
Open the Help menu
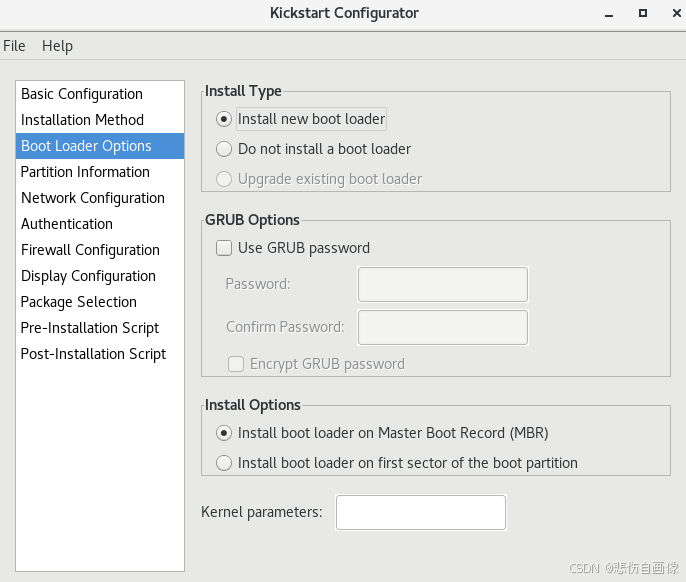[x=57, y=46]
